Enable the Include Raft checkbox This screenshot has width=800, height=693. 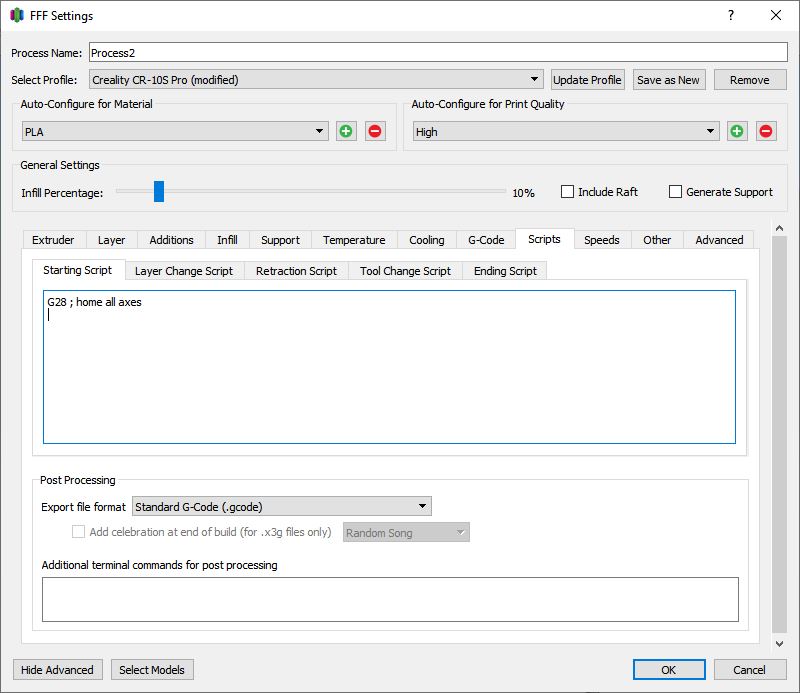567,192
